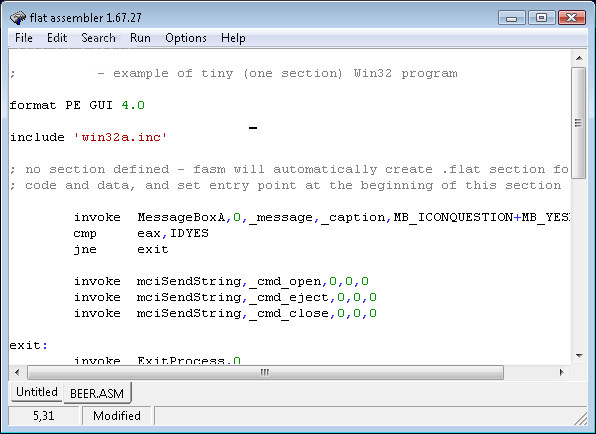596x434 pixels.
Task: Click the 'cmp' instruction
Action: 85,233
